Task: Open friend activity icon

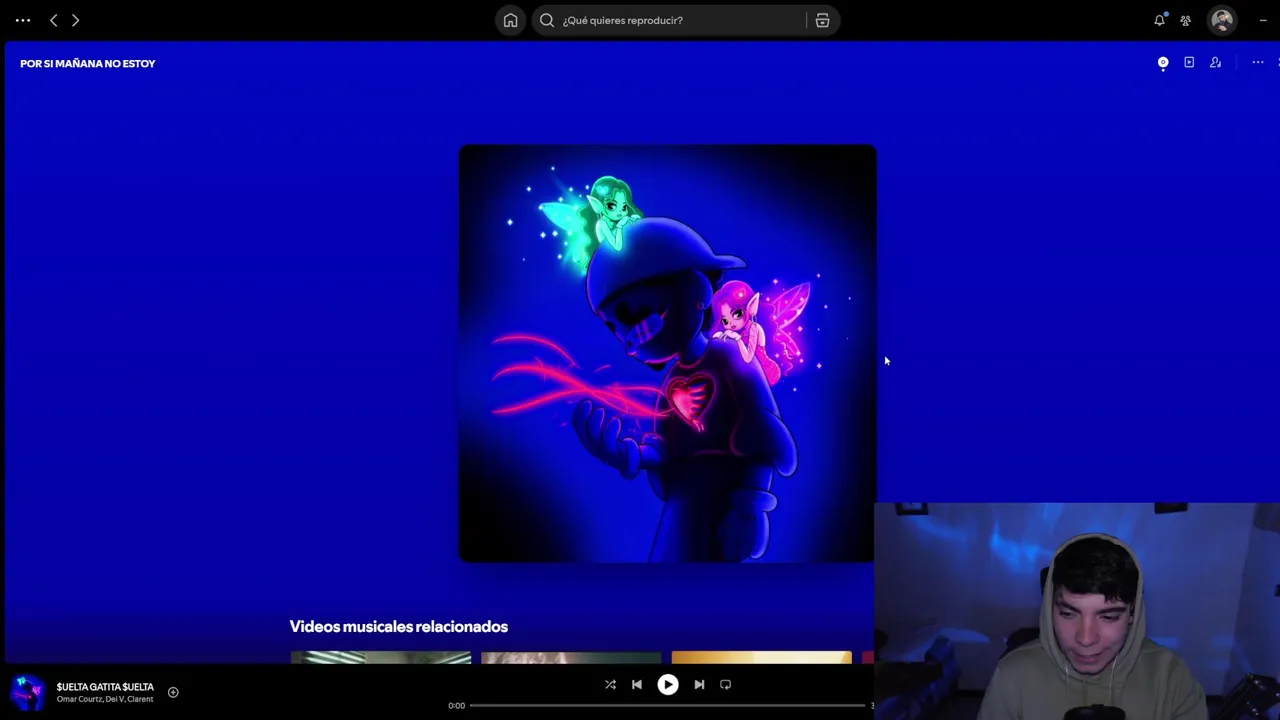Action: (1186, 20)
